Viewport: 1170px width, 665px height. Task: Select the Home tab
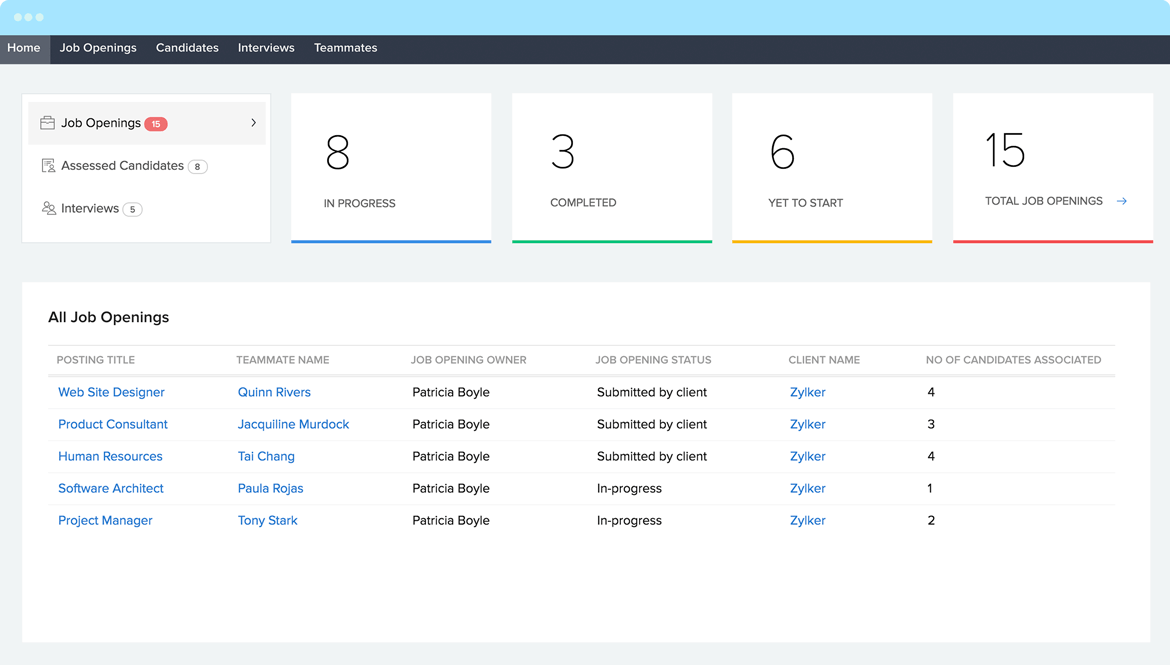(x=24, y=48)
